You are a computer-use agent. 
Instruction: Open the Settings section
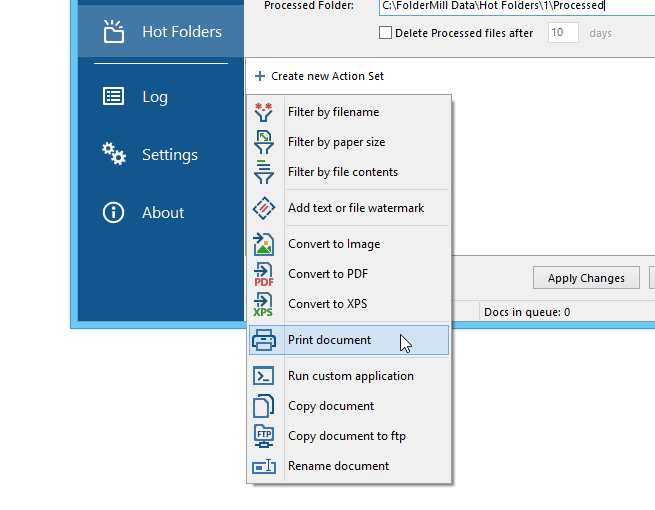(161, 155)
